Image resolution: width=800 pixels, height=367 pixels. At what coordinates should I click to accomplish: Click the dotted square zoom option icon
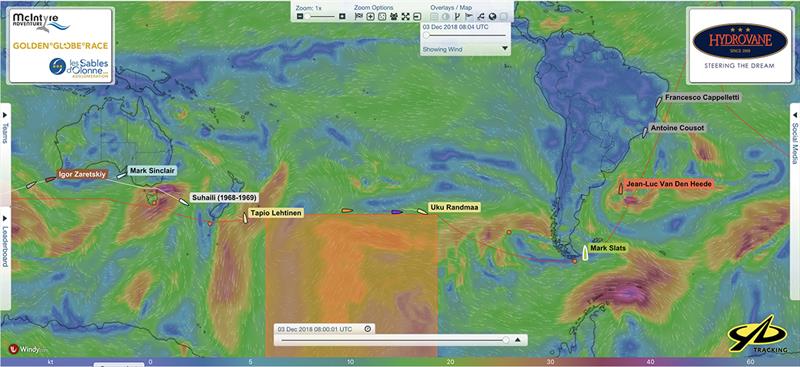[x=382, y=16]
